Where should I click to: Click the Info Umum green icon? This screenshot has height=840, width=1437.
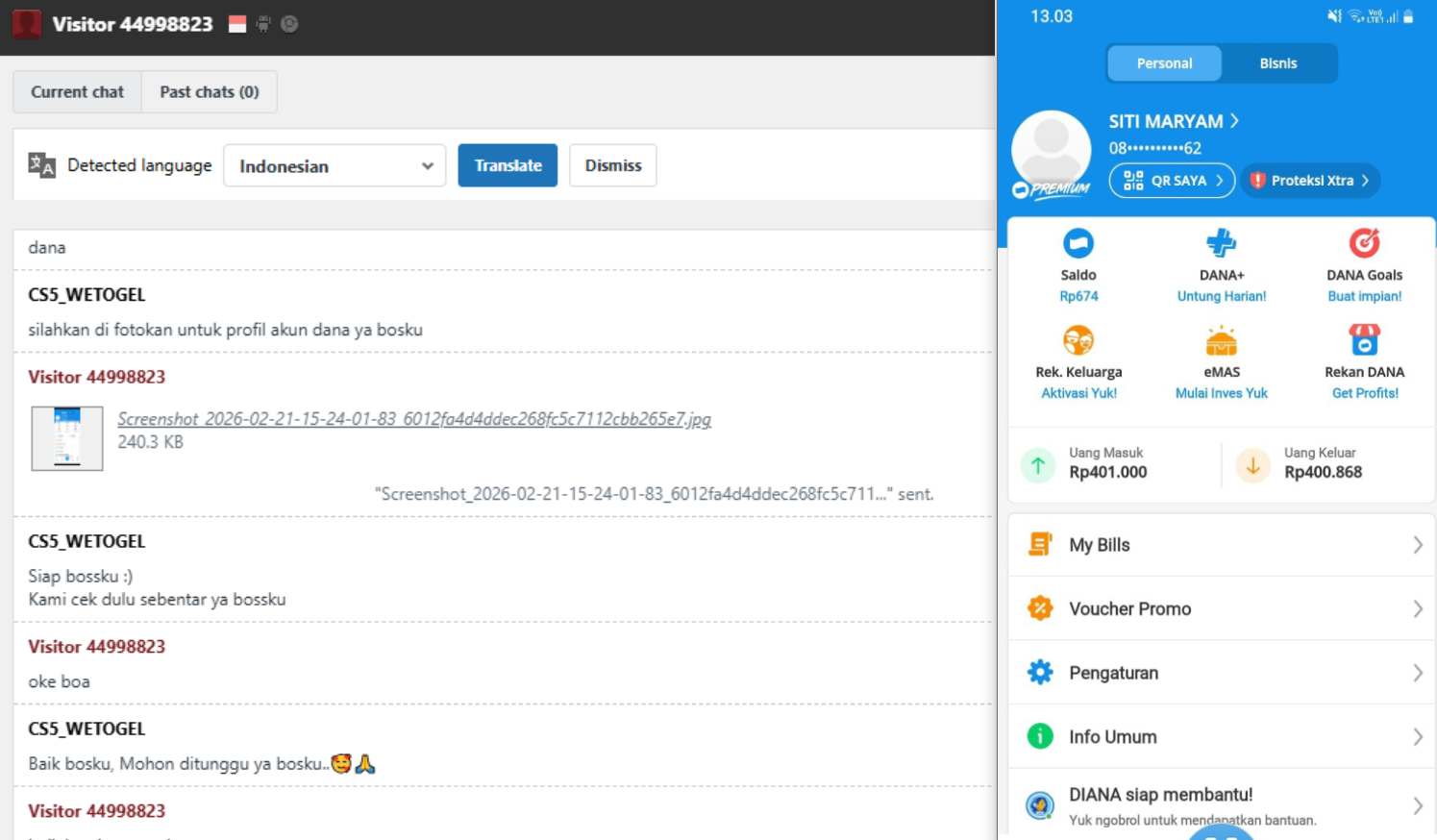pyautogui.click(x=1039, y=736)
